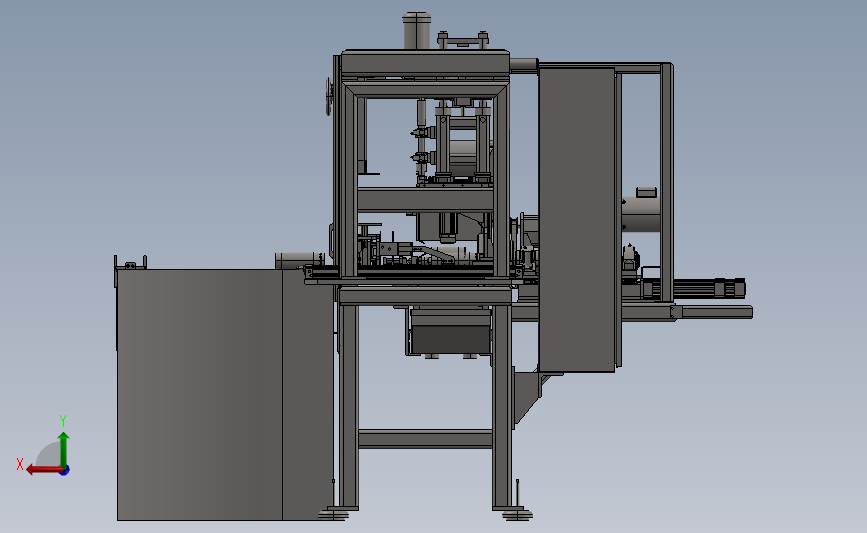Click the red X axis arrow of the triad

point(44,470)
